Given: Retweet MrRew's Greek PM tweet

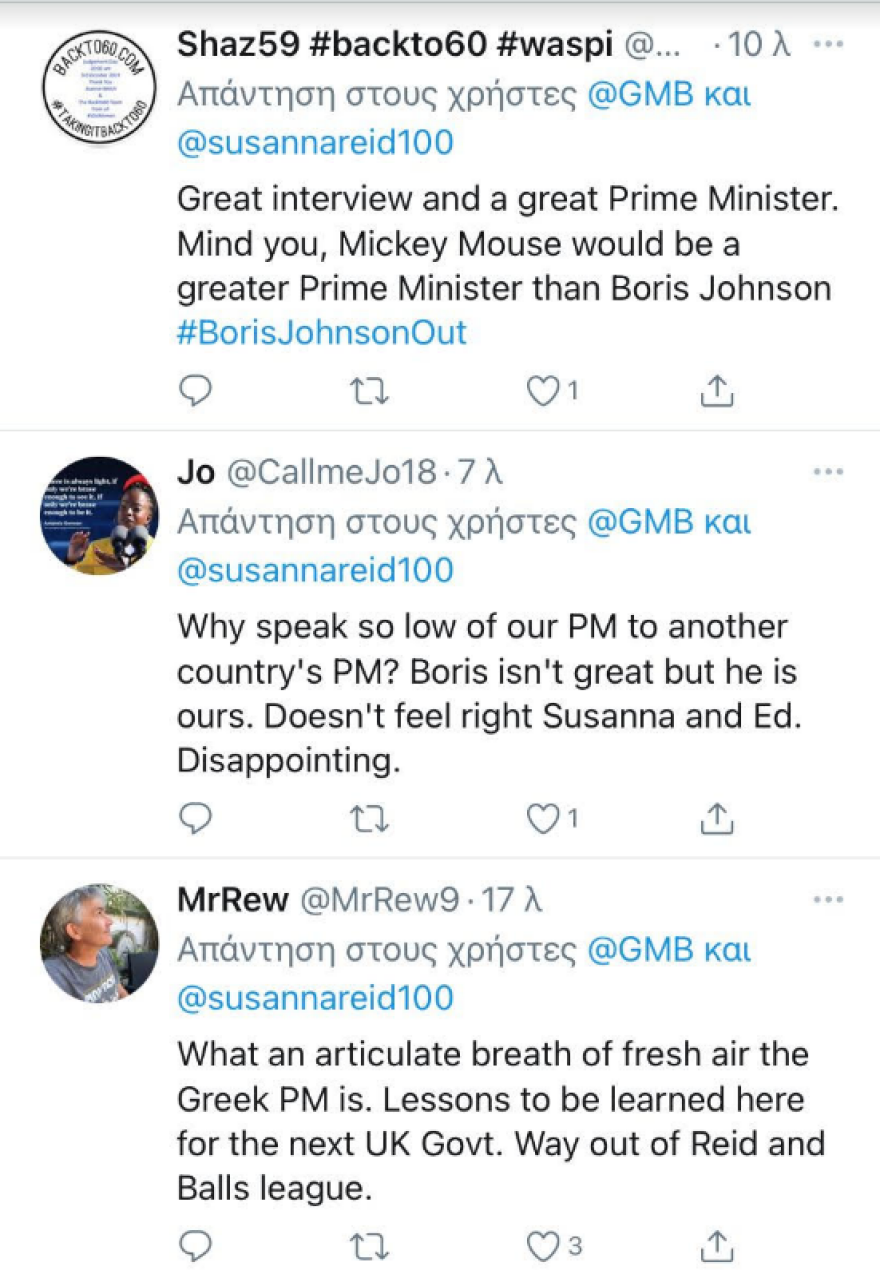Looking at the screenshot, I should 372,1245.
